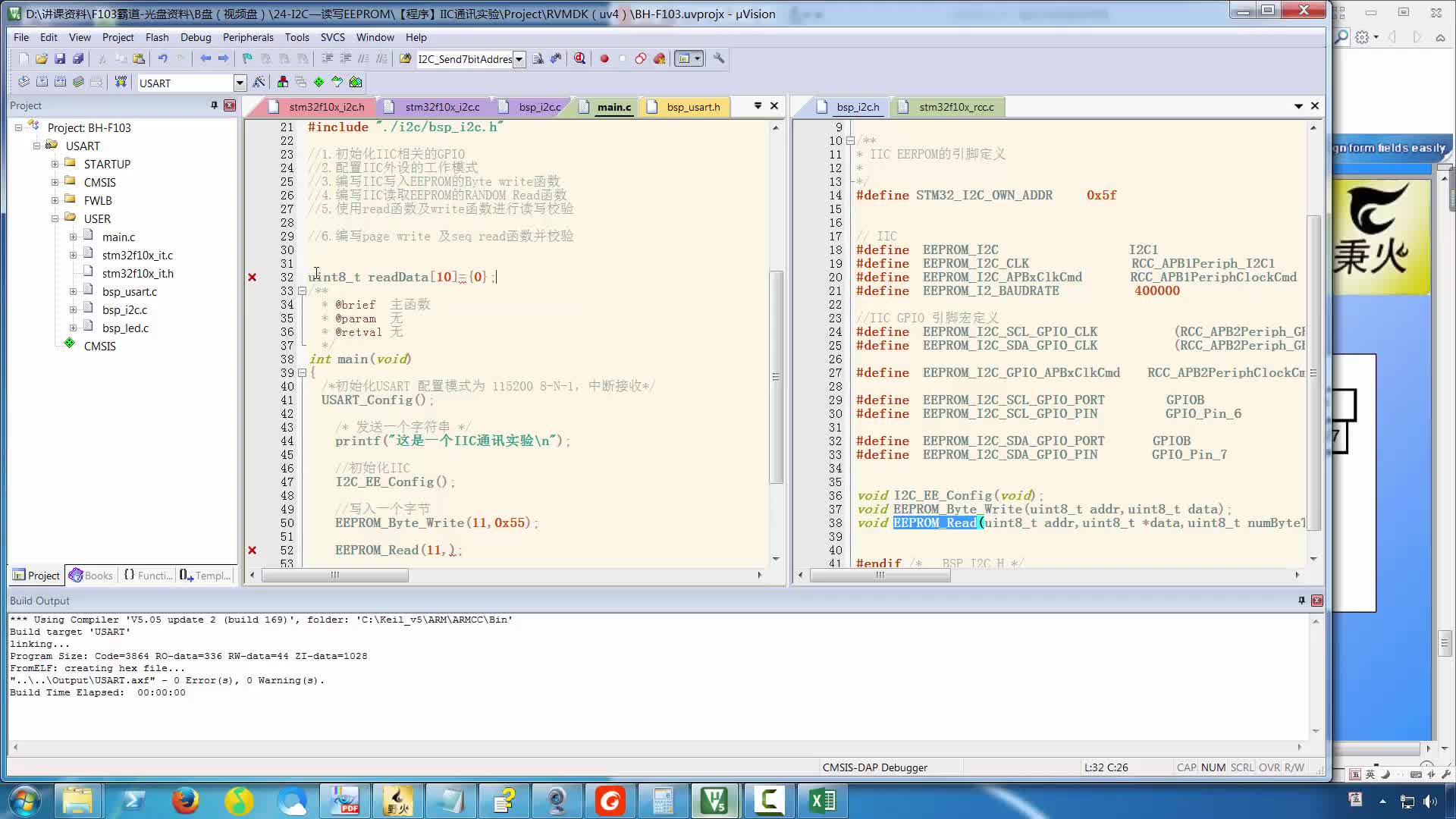Screen dimensions: 1456x819
Task: Collapse the USER group
Action: coord(55,218)
